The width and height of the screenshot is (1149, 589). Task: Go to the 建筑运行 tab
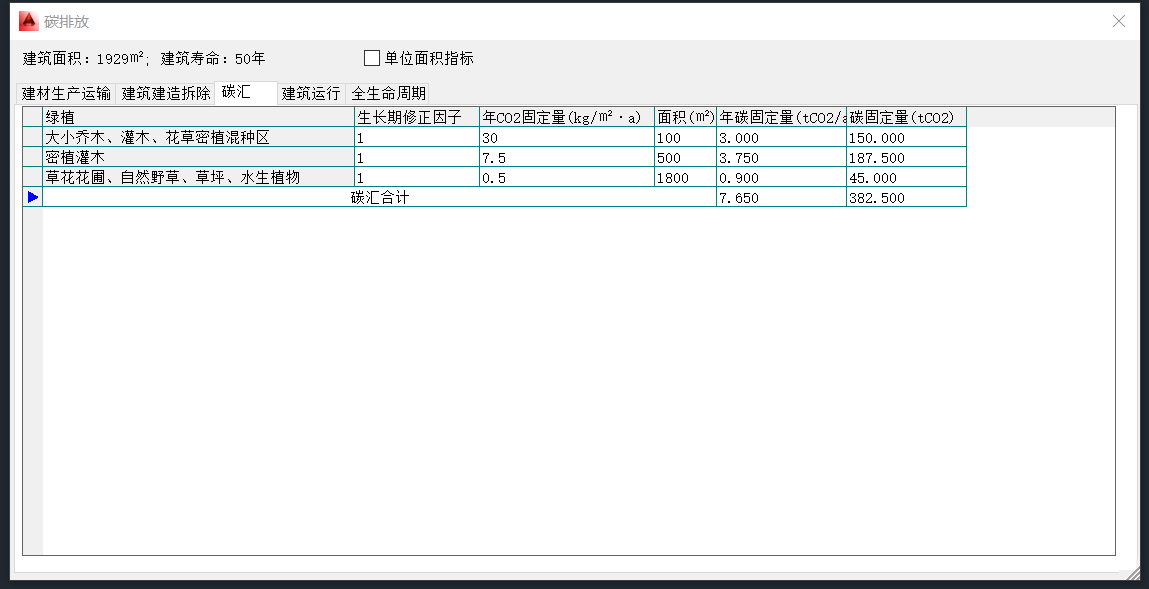311,94
